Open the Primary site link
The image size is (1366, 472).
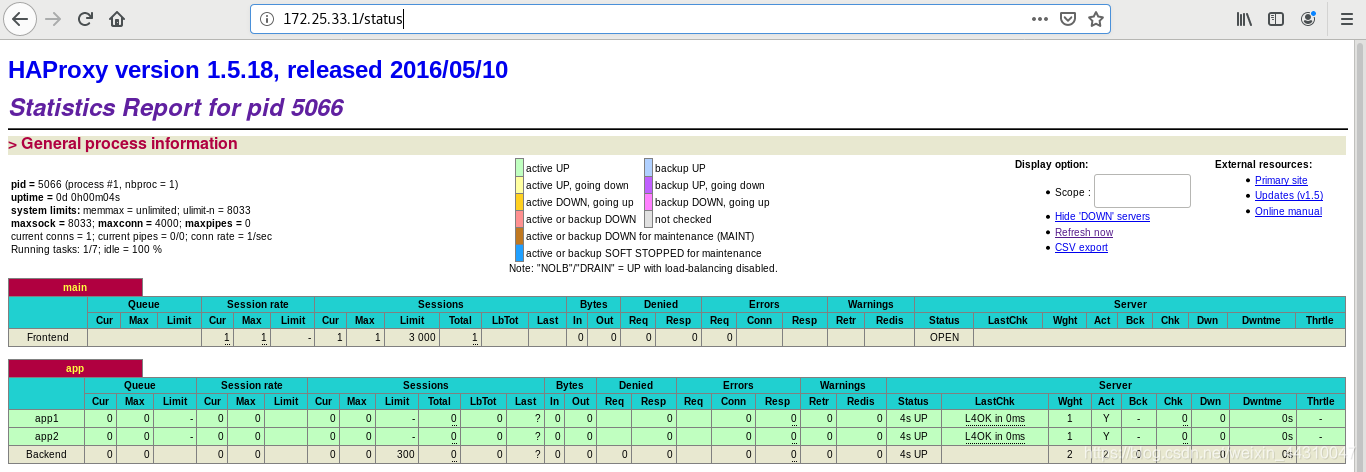[1281, 180]
